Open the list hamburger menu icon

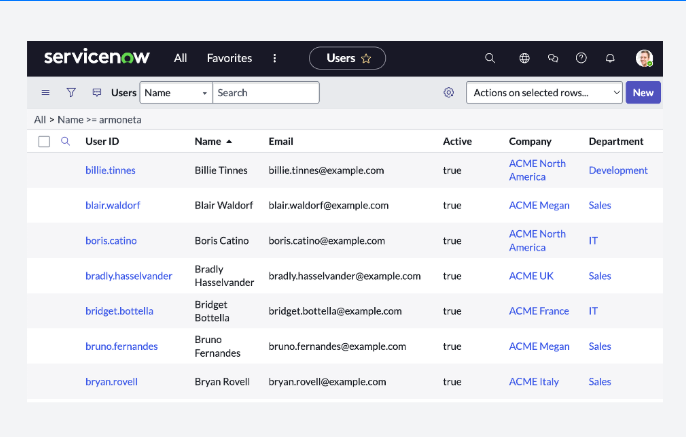tap(46, 93)
